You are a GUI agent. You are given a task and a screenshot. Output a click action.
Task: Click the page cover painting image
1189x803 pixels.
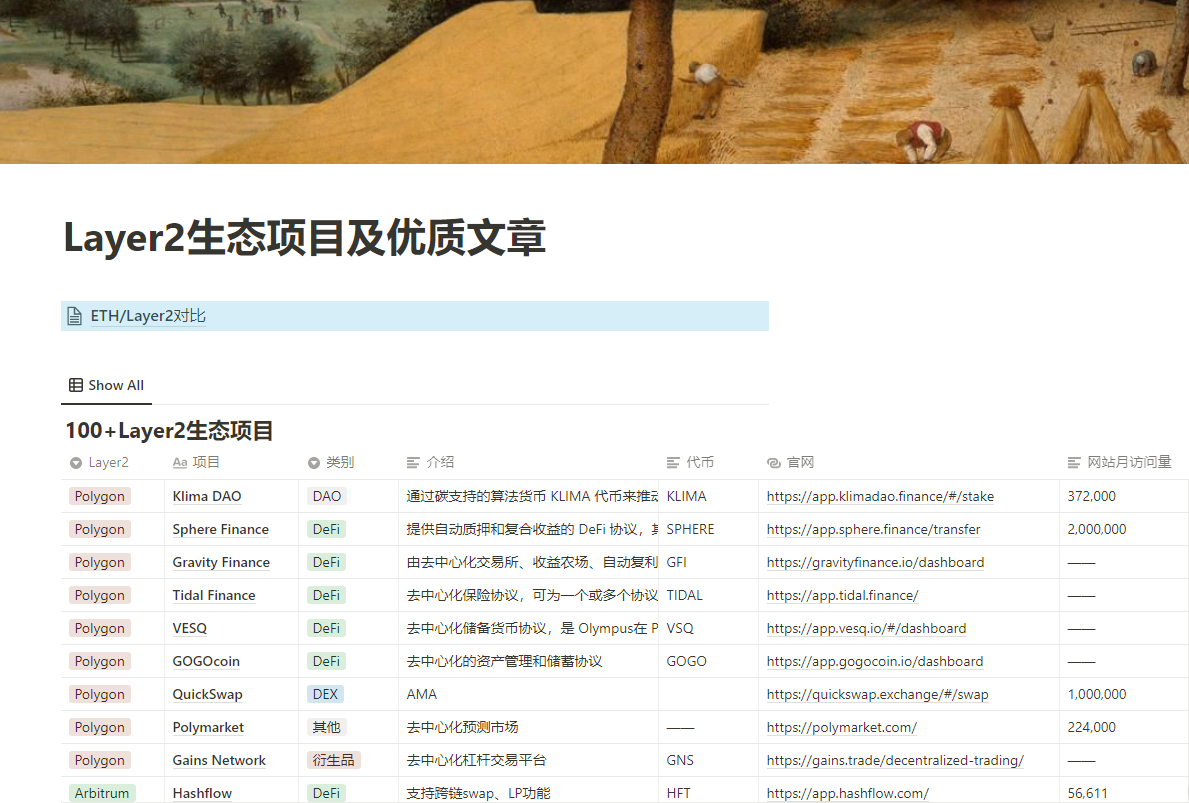[x=594, y=81]
